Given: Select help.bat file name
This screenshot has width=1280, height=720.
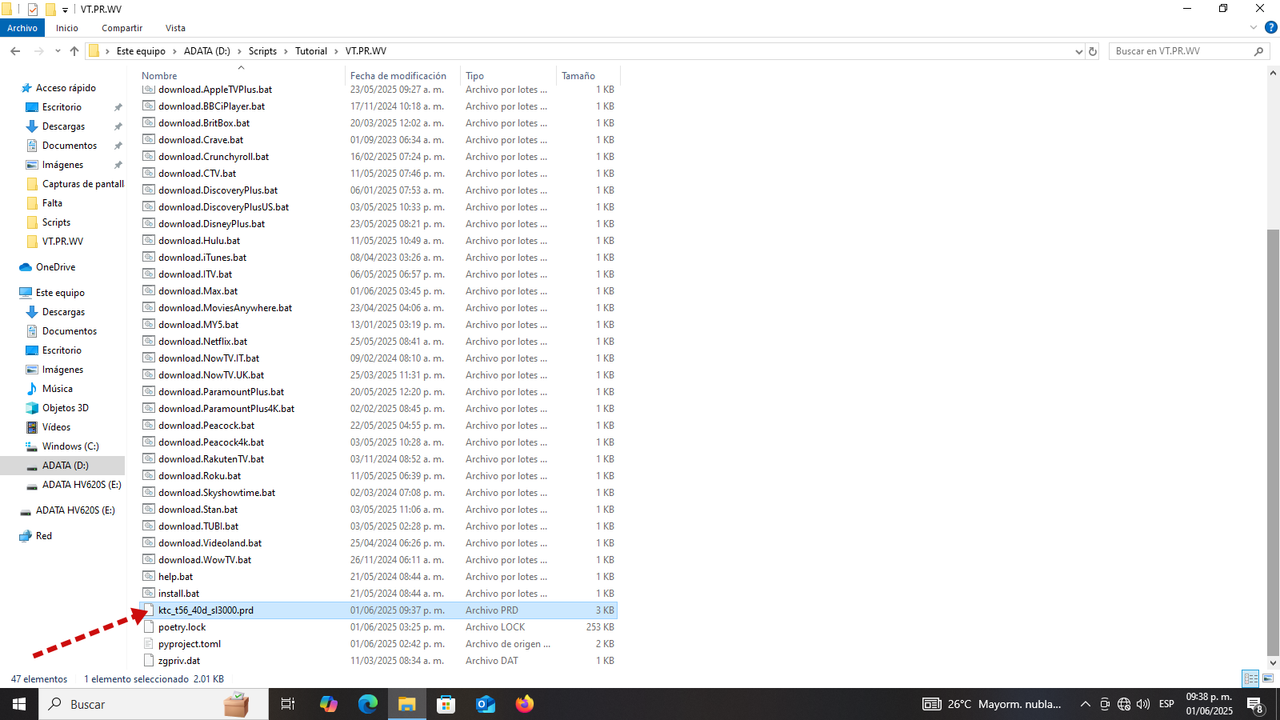Looking at the screenshot, I should point(175,576).
